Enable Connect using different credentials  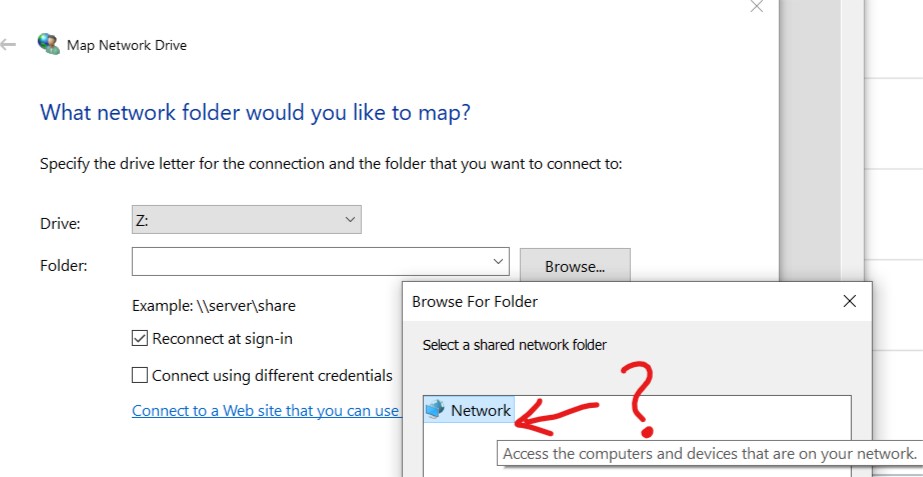tap(140, 375)
